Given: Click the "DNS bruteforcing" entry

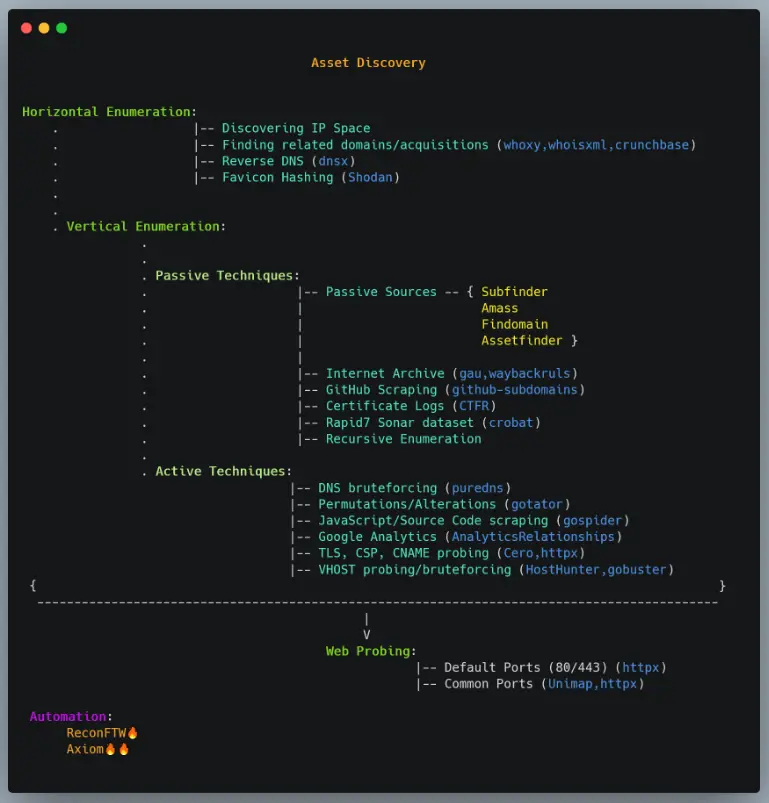Looking at the screenshot, I should 378,488.
